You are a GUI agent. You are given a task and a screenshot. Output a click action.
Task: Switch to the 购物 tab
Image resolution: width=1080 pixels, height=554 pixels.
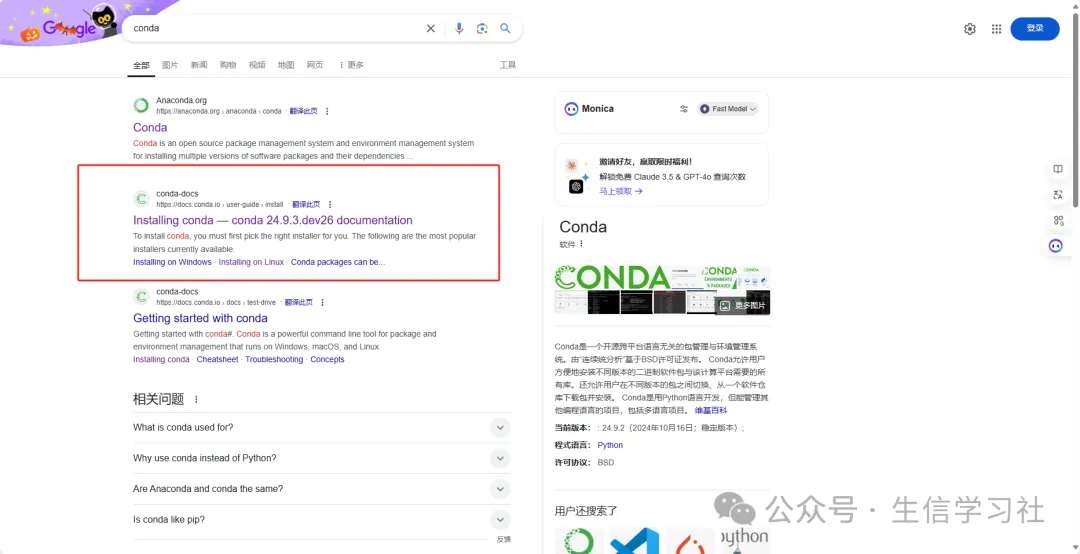[228, 65]
